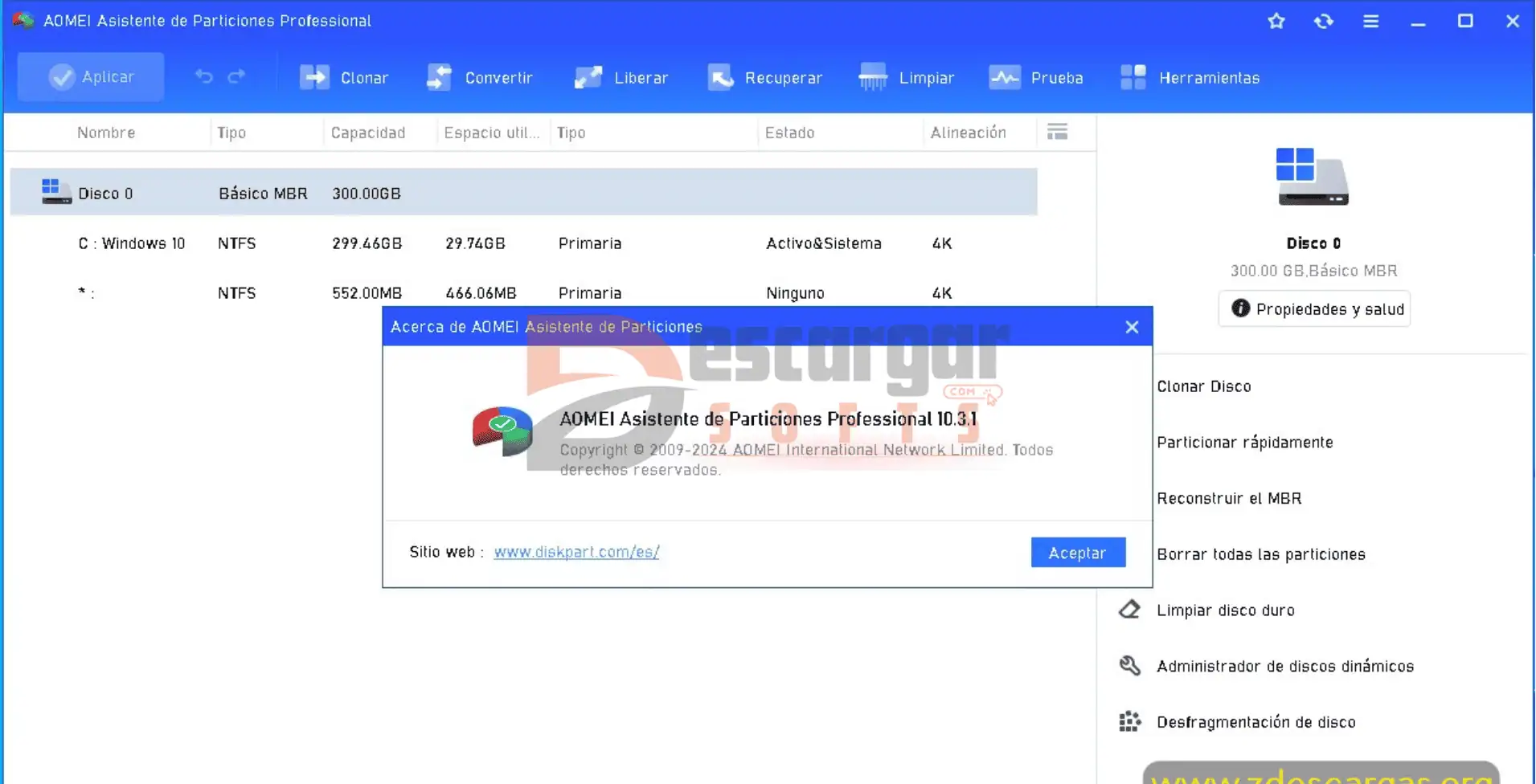Click the refresh icon in title bar
1536x784 pixels.
(1324, 21)
